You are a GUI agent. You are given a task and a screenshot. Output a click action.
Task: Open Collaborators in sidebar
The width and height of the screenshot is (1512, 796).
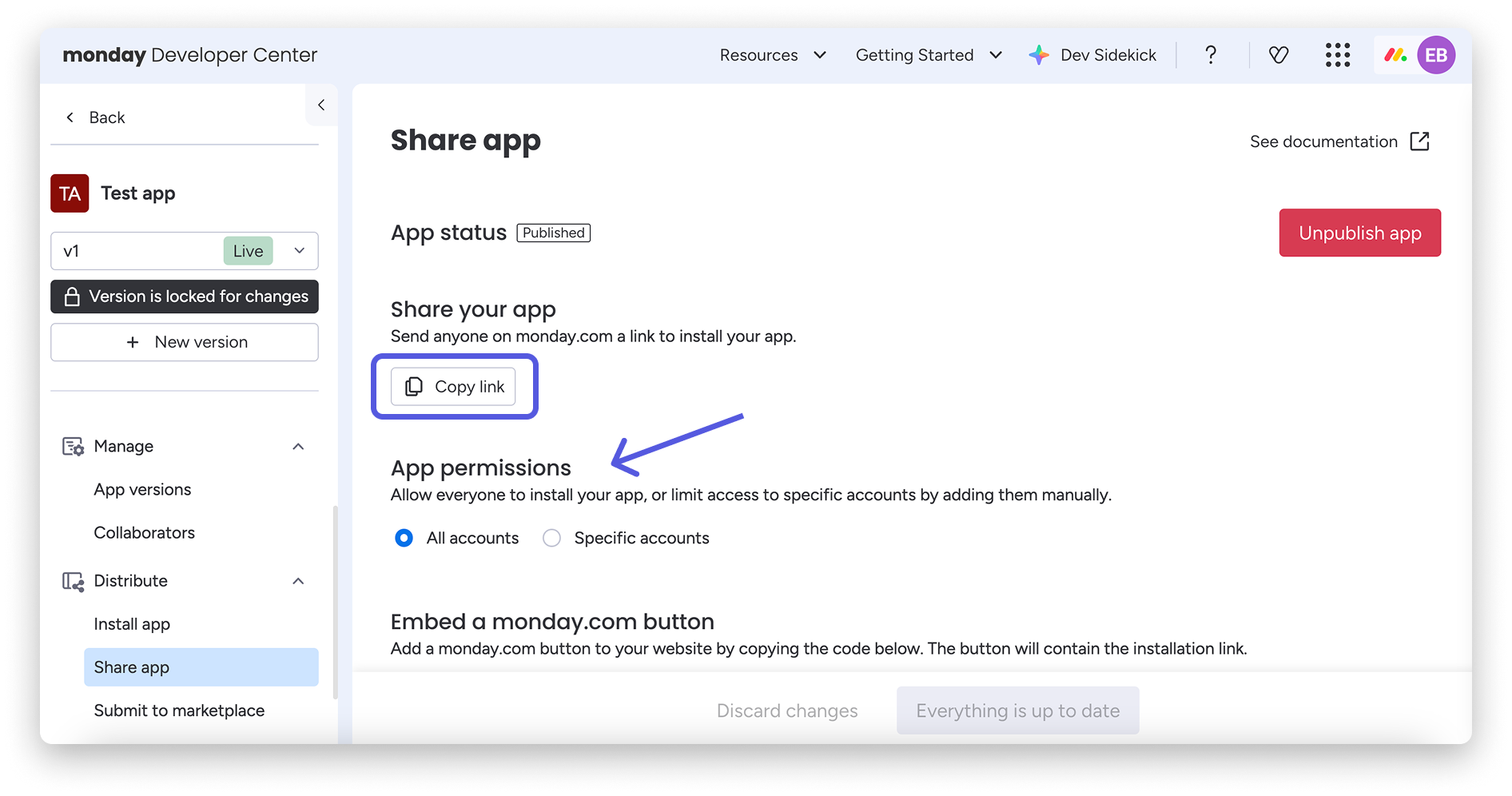click(x=144, y=532)
